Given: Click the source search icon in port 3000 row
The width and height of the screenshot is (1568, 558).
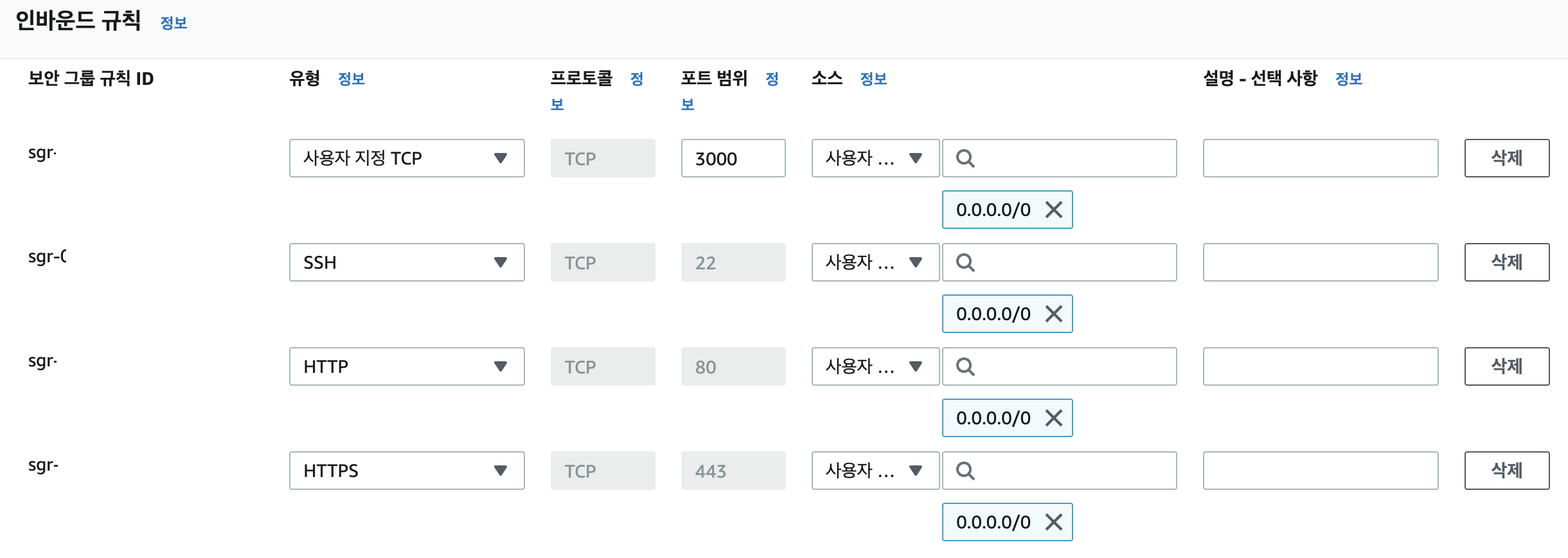Looking at the screenshot, I should (965, 158).
